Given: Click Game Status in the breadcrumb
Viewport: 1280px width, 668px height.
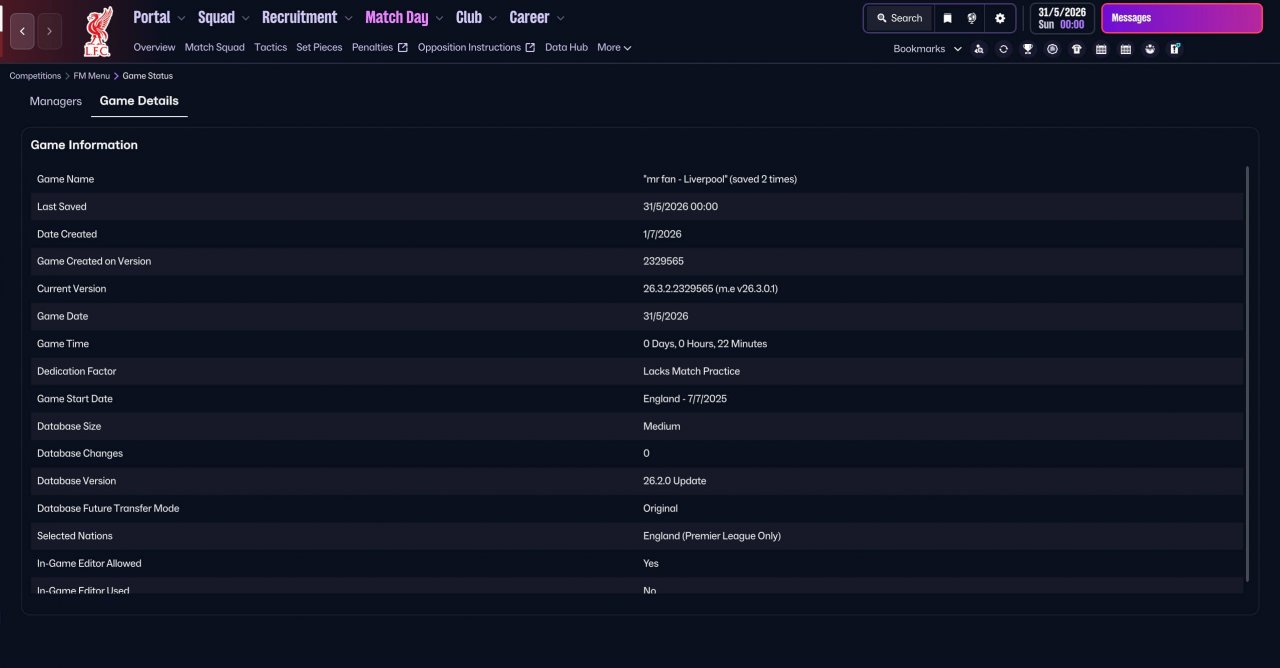Looking at the screenshot, I should pos(147,76).
